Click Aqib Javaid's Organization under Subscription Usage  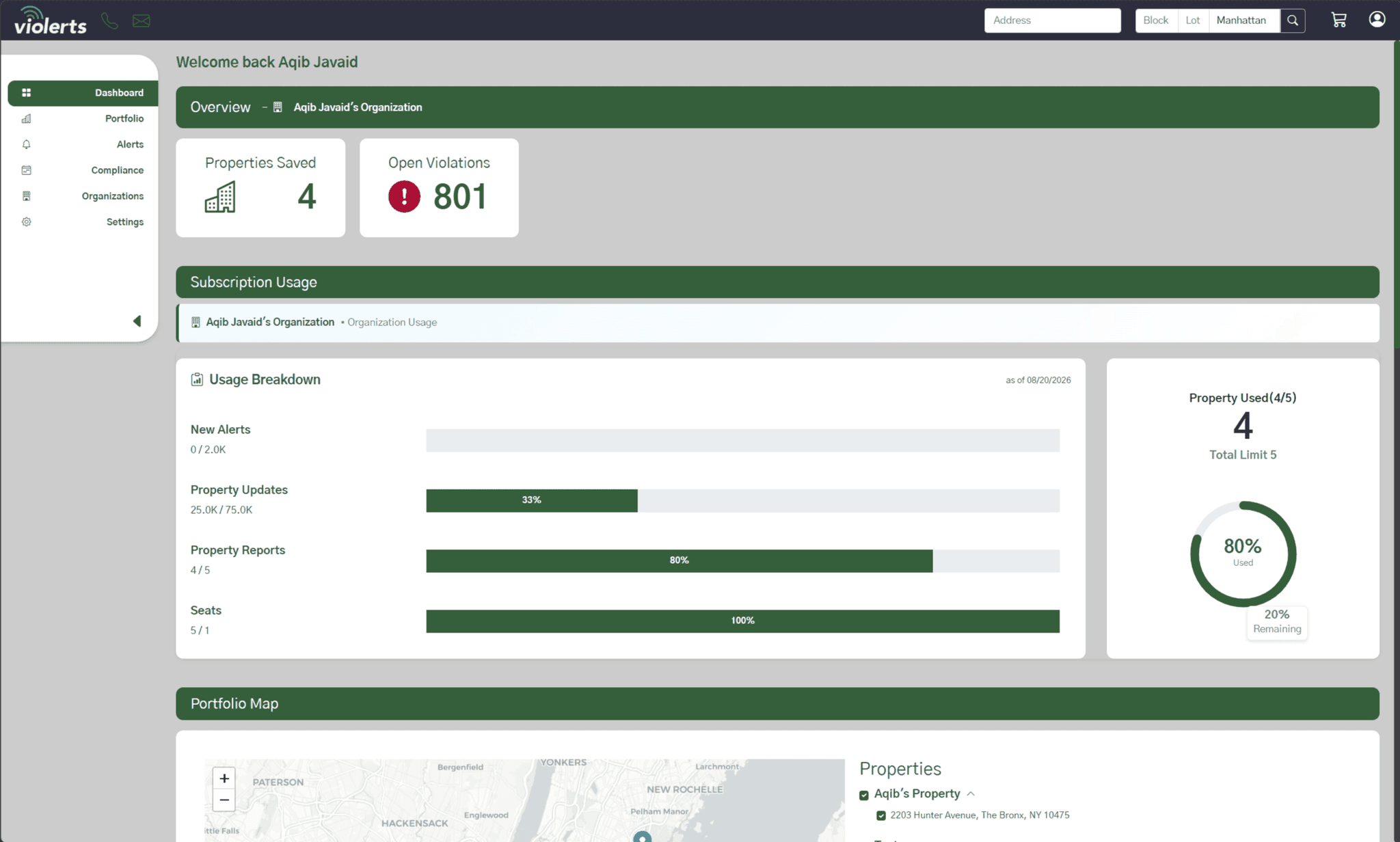(270, 322)
